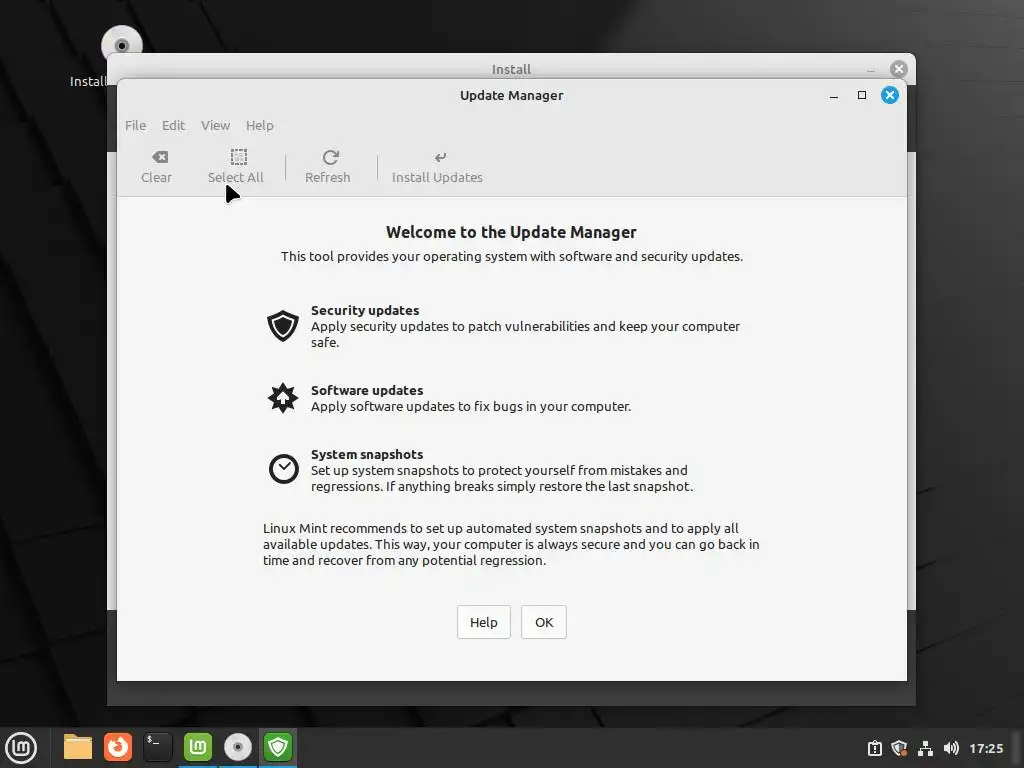
Task: Open the network connection tray icon
Action: tap(925, 748)
